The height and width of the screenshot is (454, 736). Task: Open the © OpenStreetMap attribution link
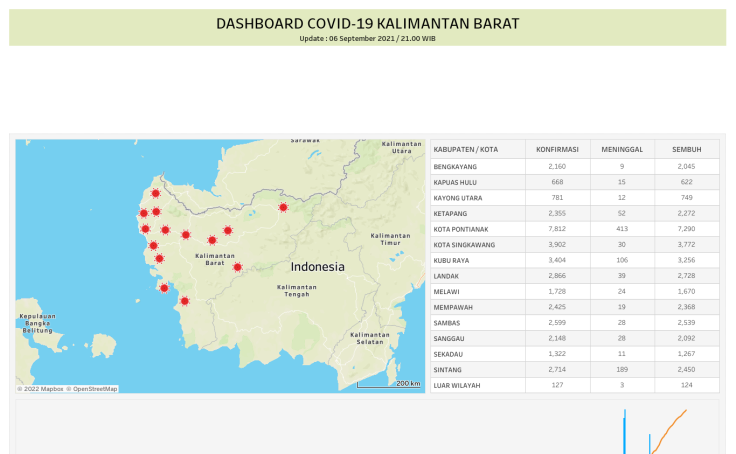(92, 388)
